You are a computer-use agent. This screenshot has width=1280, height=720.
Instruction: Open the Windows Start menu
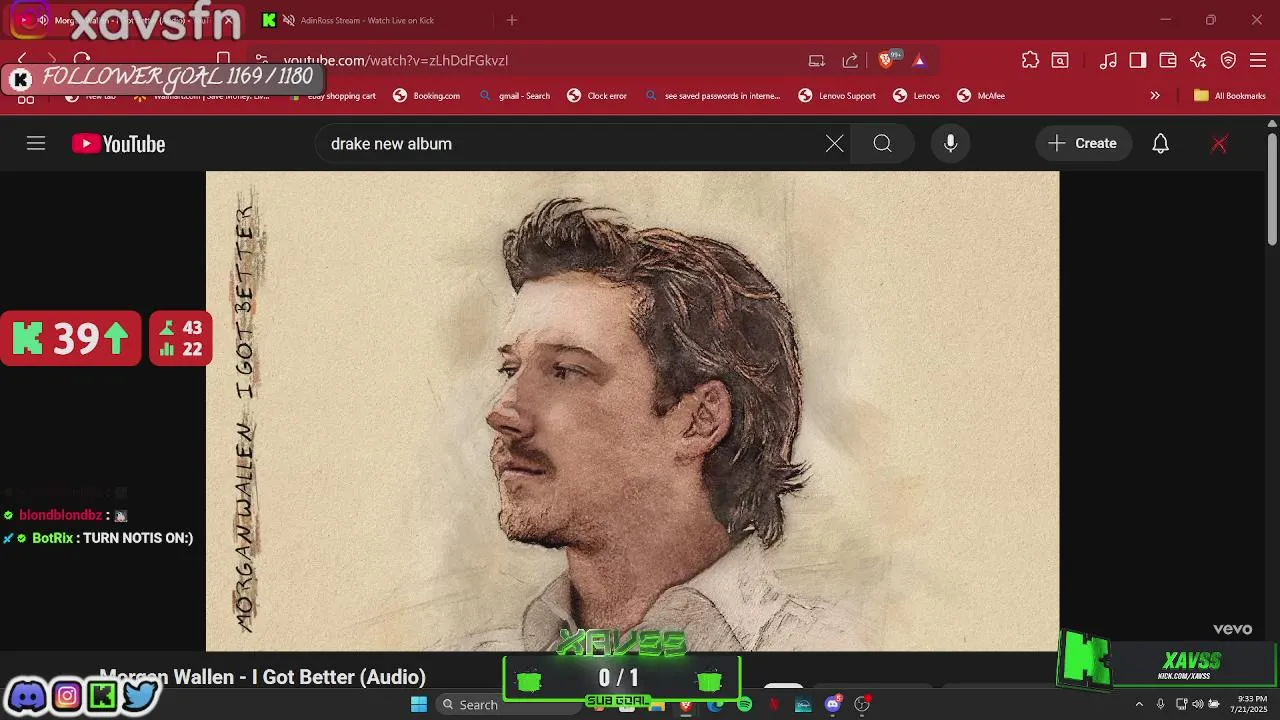tap(419, 705)
